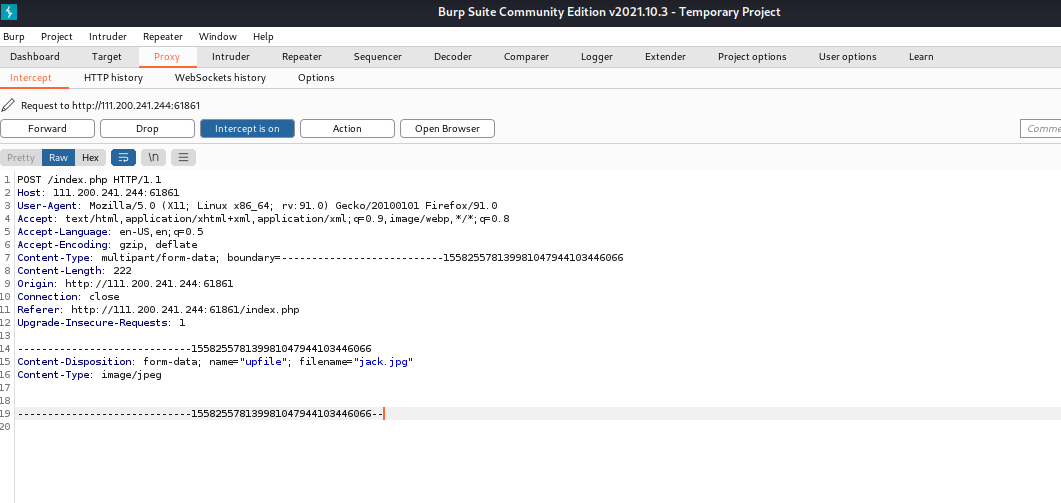Click the Content-Type: image/jpeg line
This screenshot has width=1061, height=503.
click(x=89, y=375)
